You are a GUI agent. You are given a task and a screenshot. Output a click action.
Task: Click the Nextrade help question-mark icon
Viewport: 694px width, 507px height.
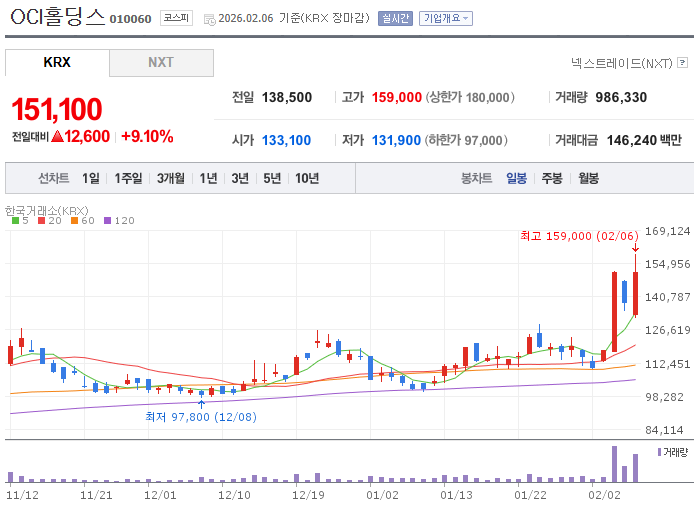click(x=683, y=63)
